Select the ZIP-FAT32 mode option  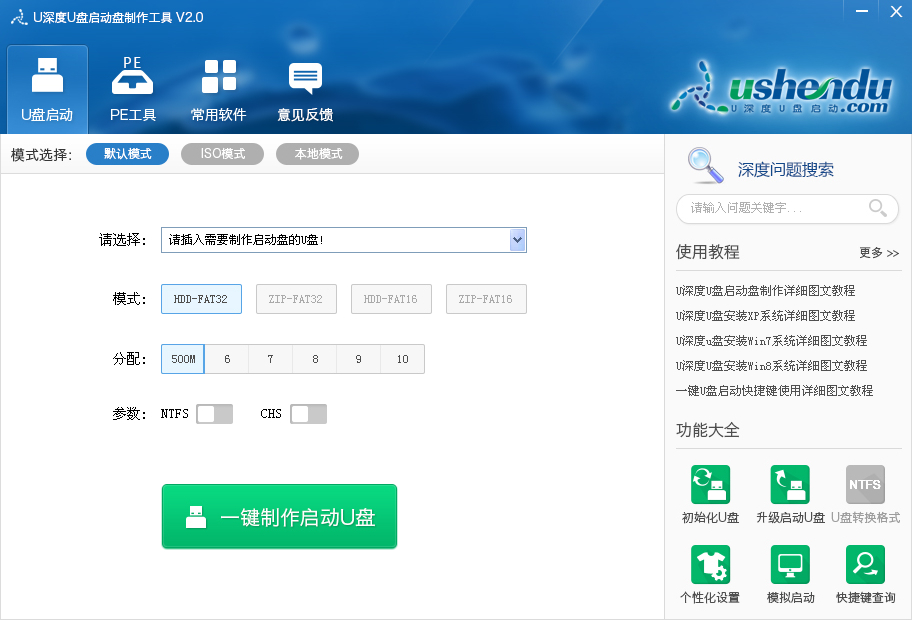[296, 298]
